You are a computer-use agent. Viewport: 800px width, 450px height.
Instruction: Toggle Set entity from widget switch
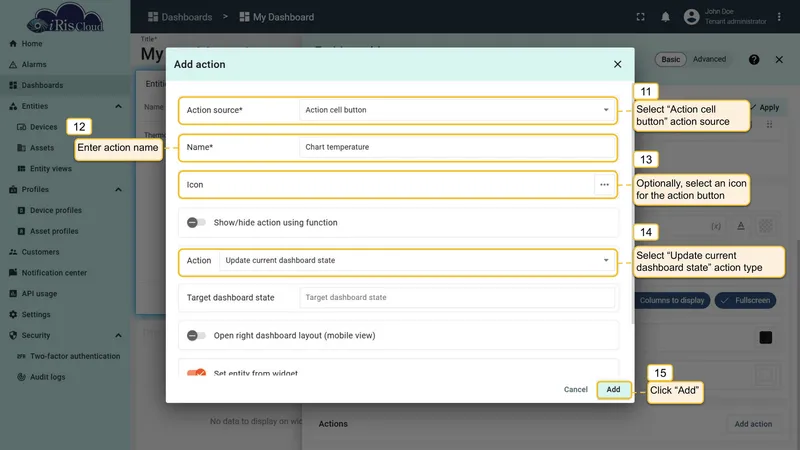click(x=196, y=373)
